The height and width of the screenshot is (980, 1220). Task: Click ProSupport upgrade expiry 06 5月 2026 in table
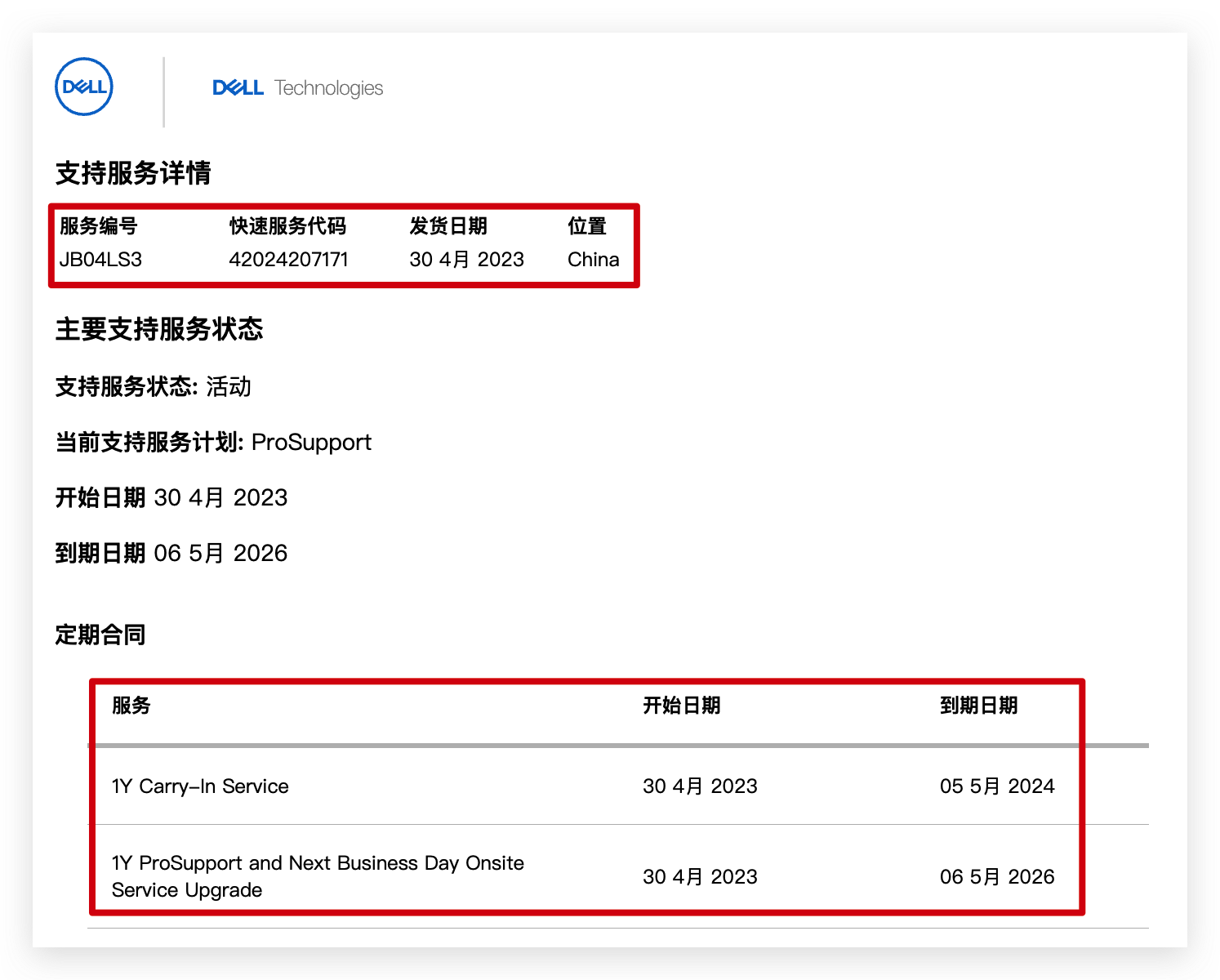tap(997, 876)
